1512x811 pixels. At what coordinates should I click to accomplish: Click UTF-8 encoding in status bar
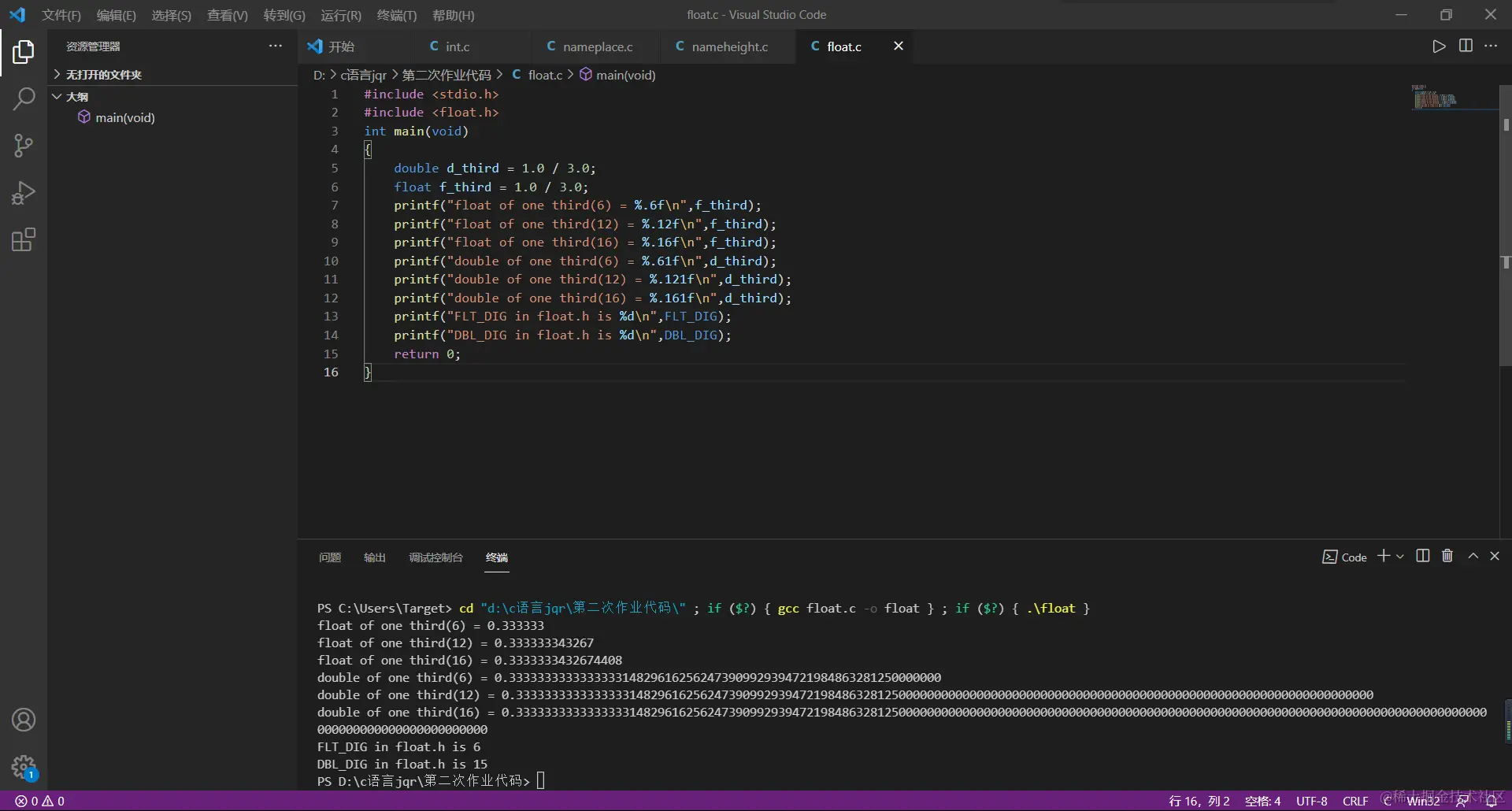[x=1311, y=801]
